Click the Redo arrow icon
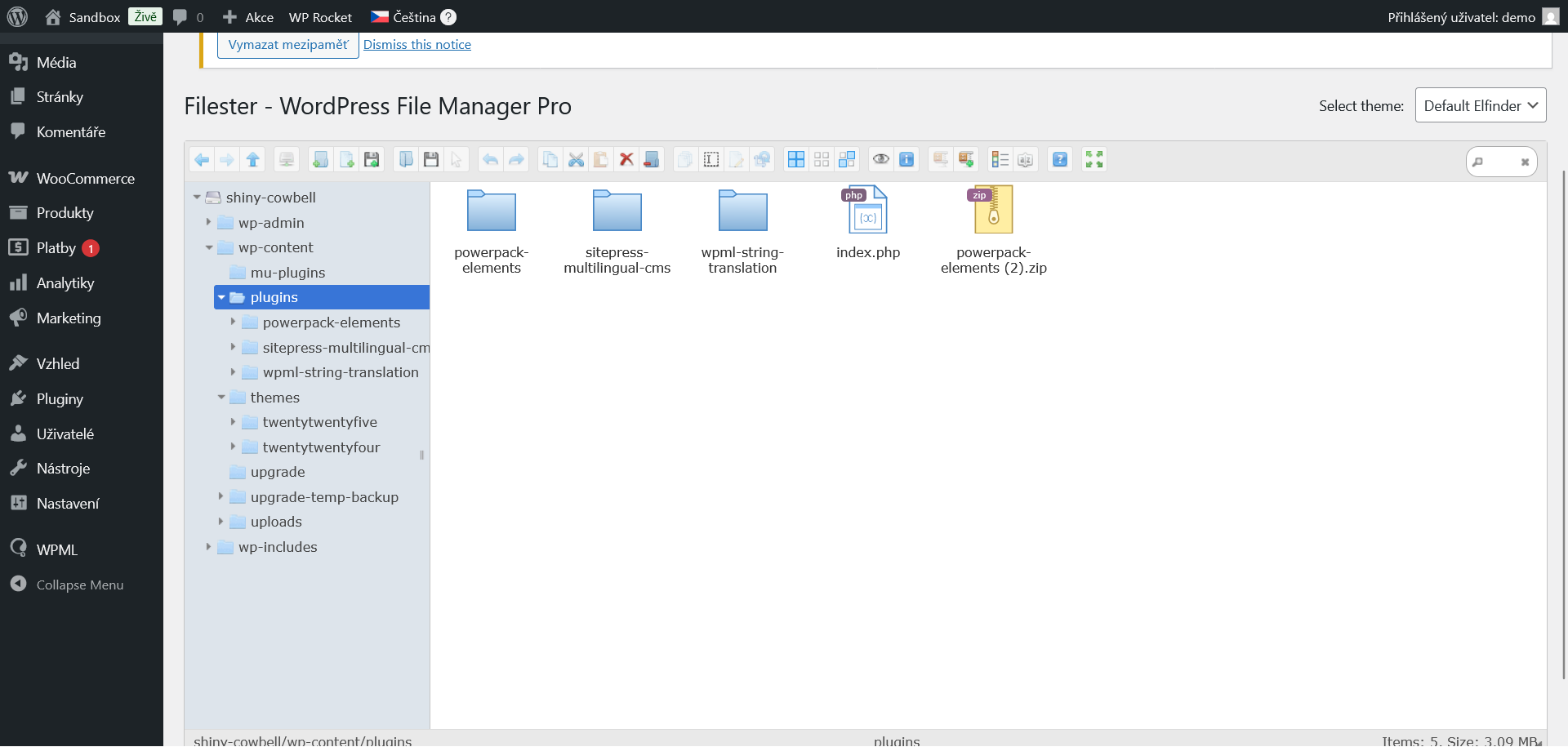 [x=516, y=160]
